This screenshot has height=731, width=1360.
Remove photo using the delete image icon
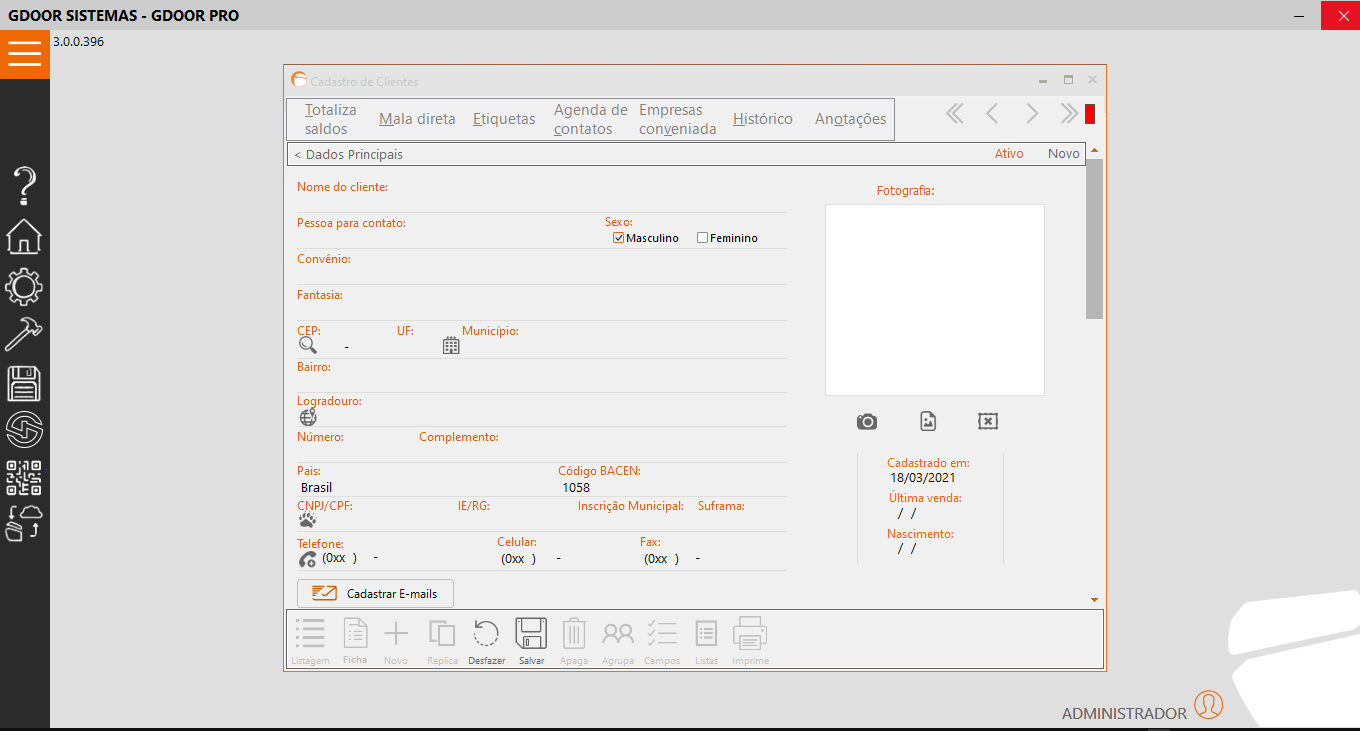click(x=987, y=422)
